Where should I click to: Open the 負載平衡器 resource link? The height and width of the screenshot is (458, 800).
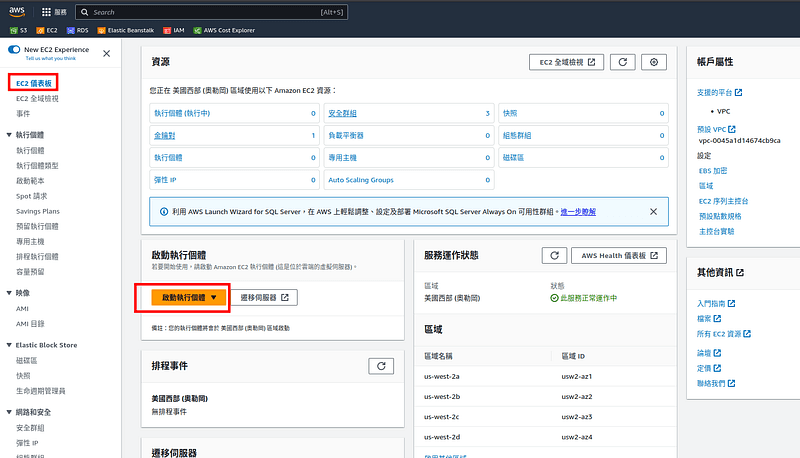click(x=346, y=135)
